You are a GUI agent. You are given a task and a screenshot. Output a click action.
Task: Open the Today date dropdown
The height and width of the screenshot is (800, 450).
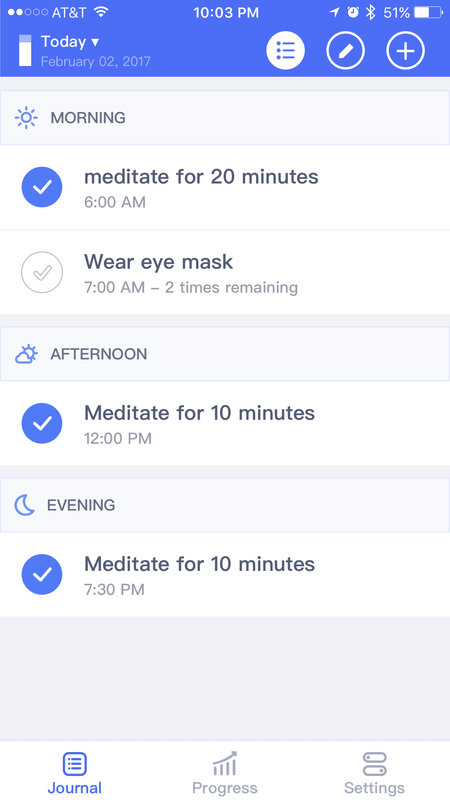[70, 41]
